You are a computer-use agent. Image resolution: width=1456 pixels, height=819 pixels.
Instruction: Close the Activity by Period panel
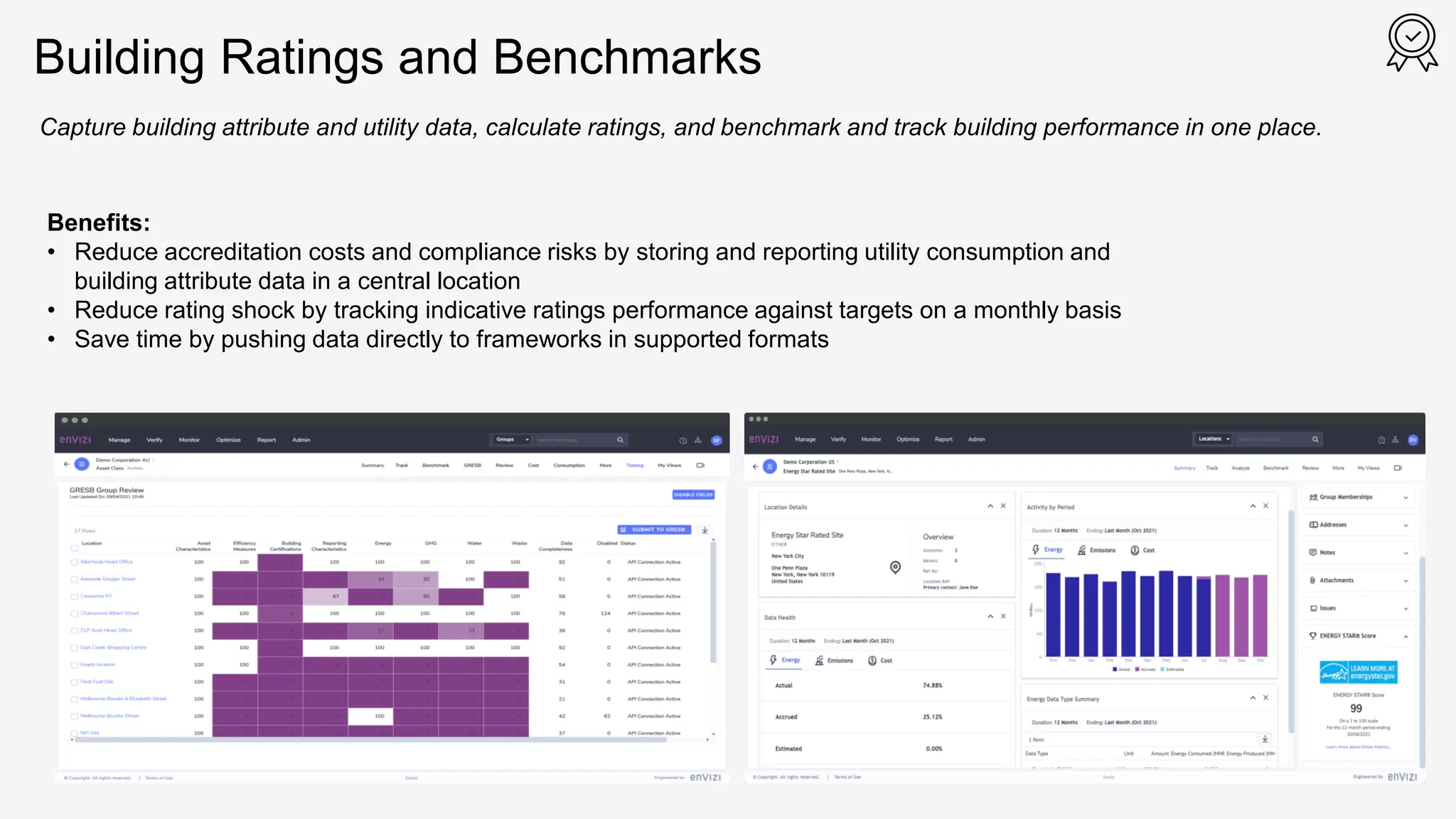click(1265, 506)
